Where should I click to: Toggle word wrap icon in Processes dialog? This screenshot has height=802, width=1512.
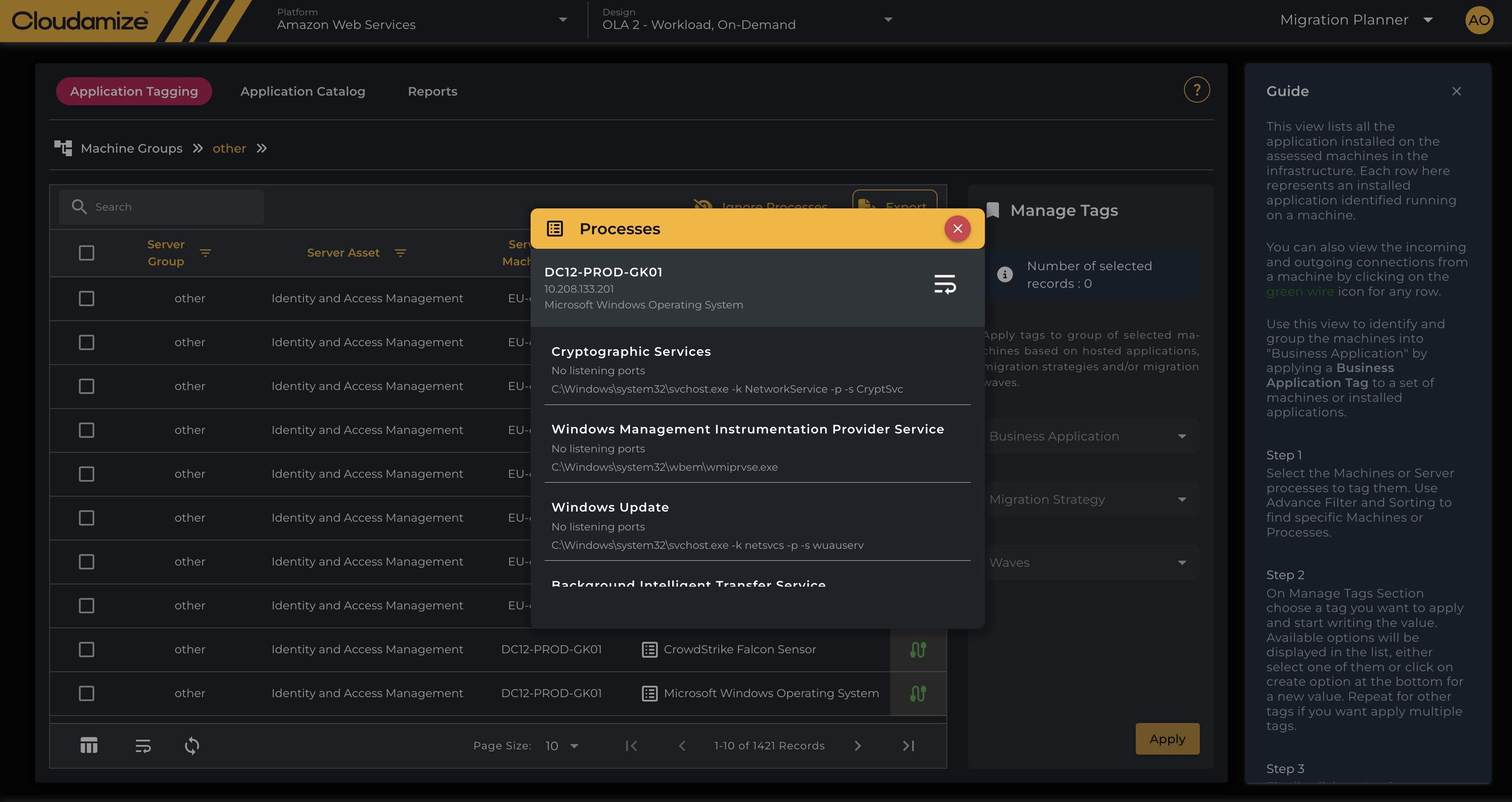click(945, 284)
